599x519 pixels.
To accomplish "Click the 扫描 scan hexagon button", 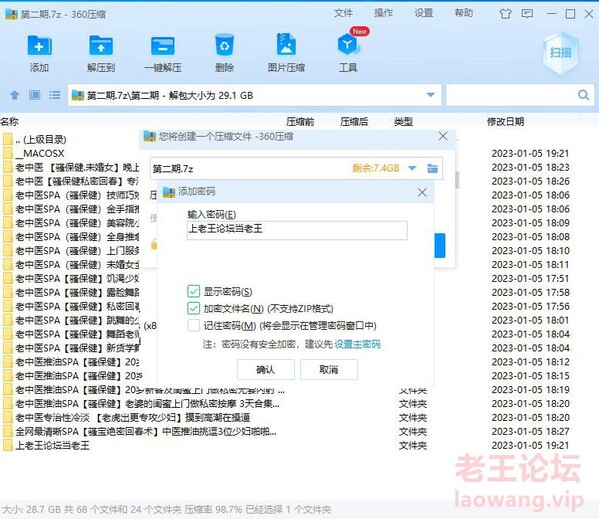I will coord(560,53).
